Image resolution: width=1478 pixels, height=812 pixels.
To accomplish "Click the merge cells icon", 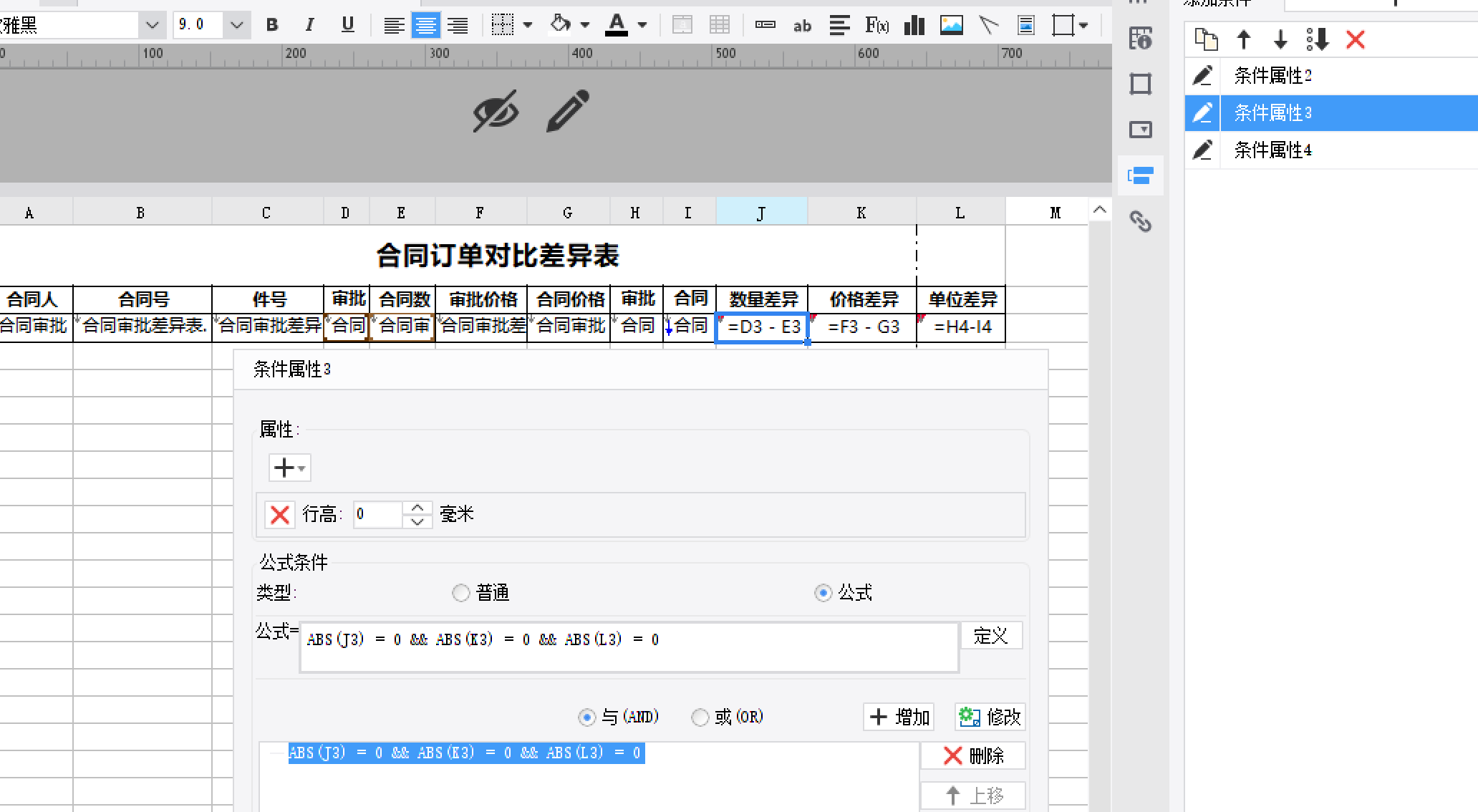I will click(682, 25).
